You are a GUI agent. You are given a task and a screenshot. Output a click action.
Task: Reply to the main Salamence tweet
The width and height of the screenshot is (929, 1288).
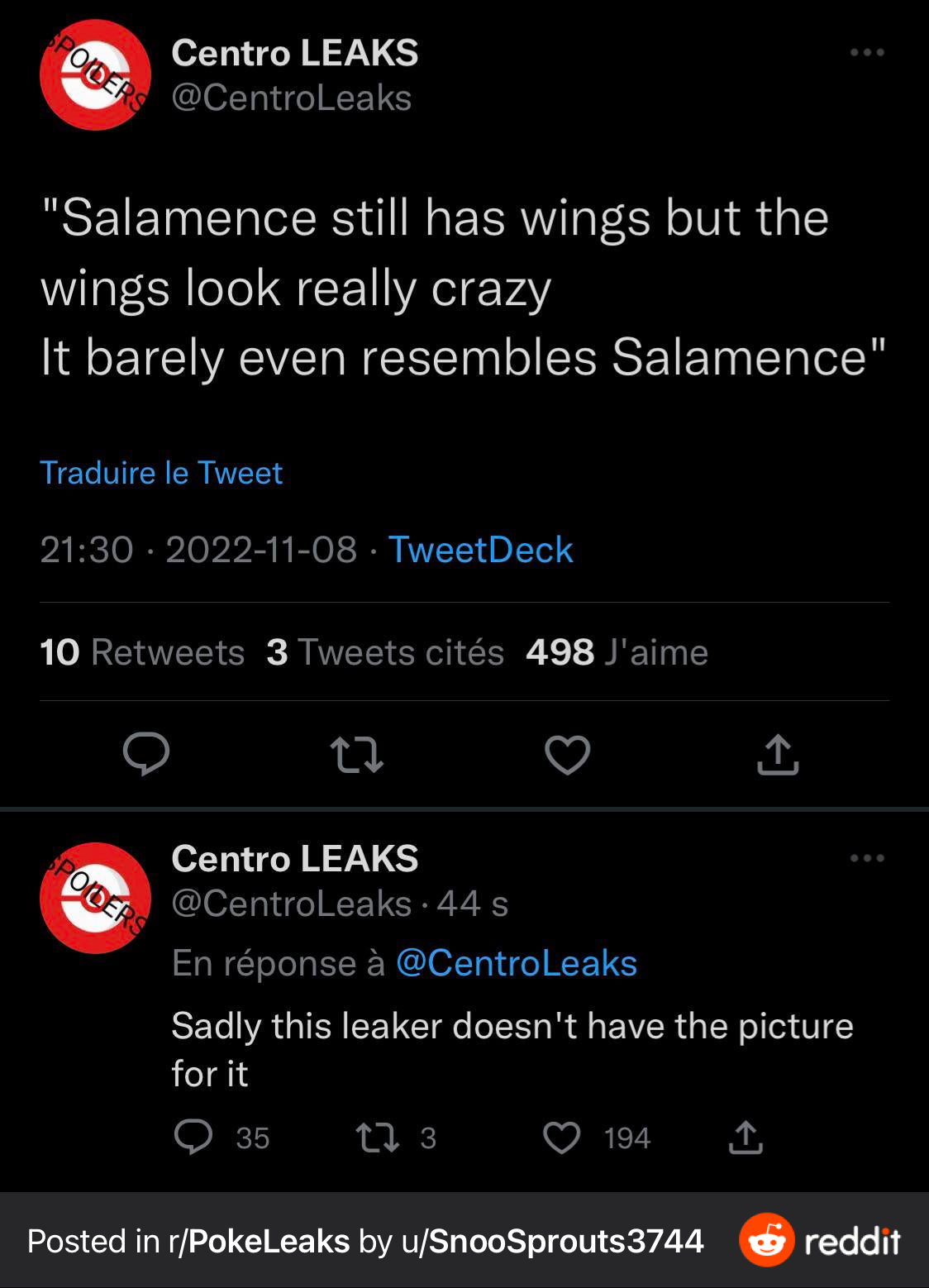click(x=146, y=754)
